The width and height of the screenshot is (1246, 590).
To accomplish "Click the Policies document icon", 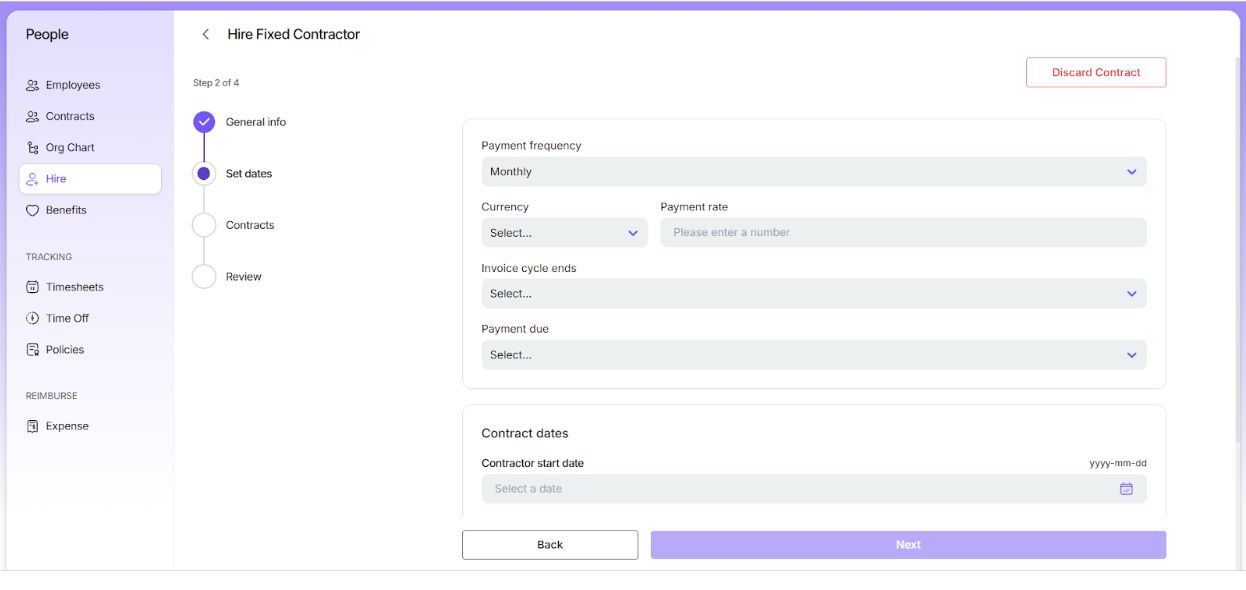I will 33,350.
